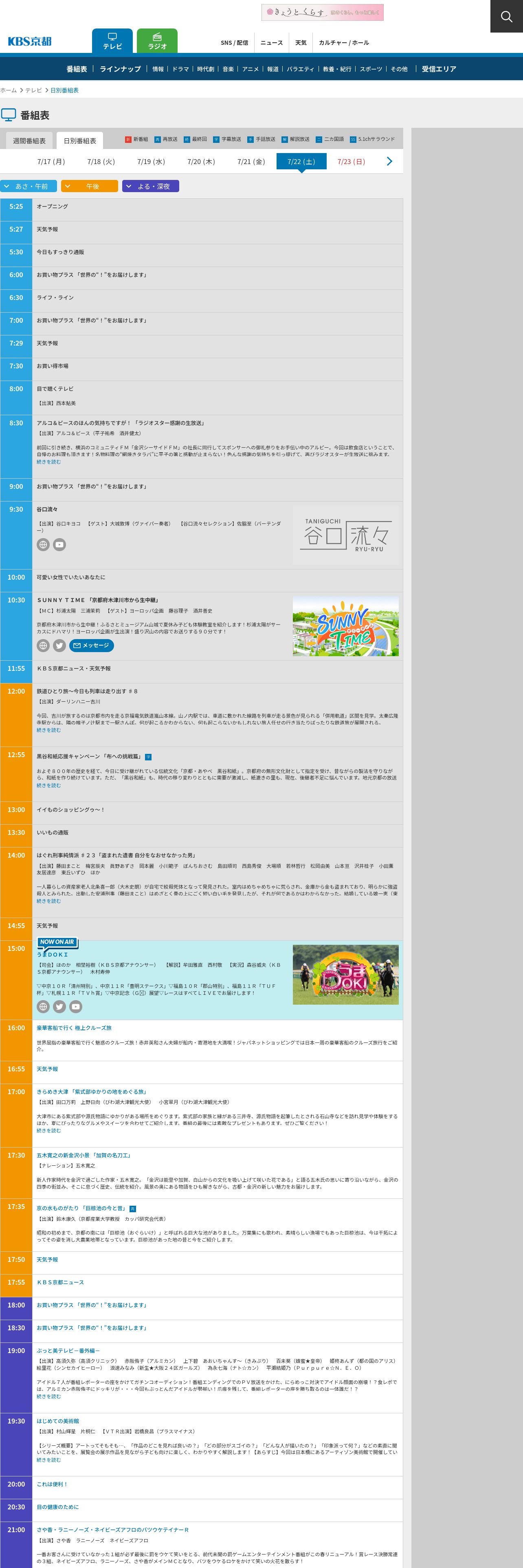The width and height of the screenshot is (523, 1568).
Task: Go to テレビ breadcrumb
Action: coord(33,90)
